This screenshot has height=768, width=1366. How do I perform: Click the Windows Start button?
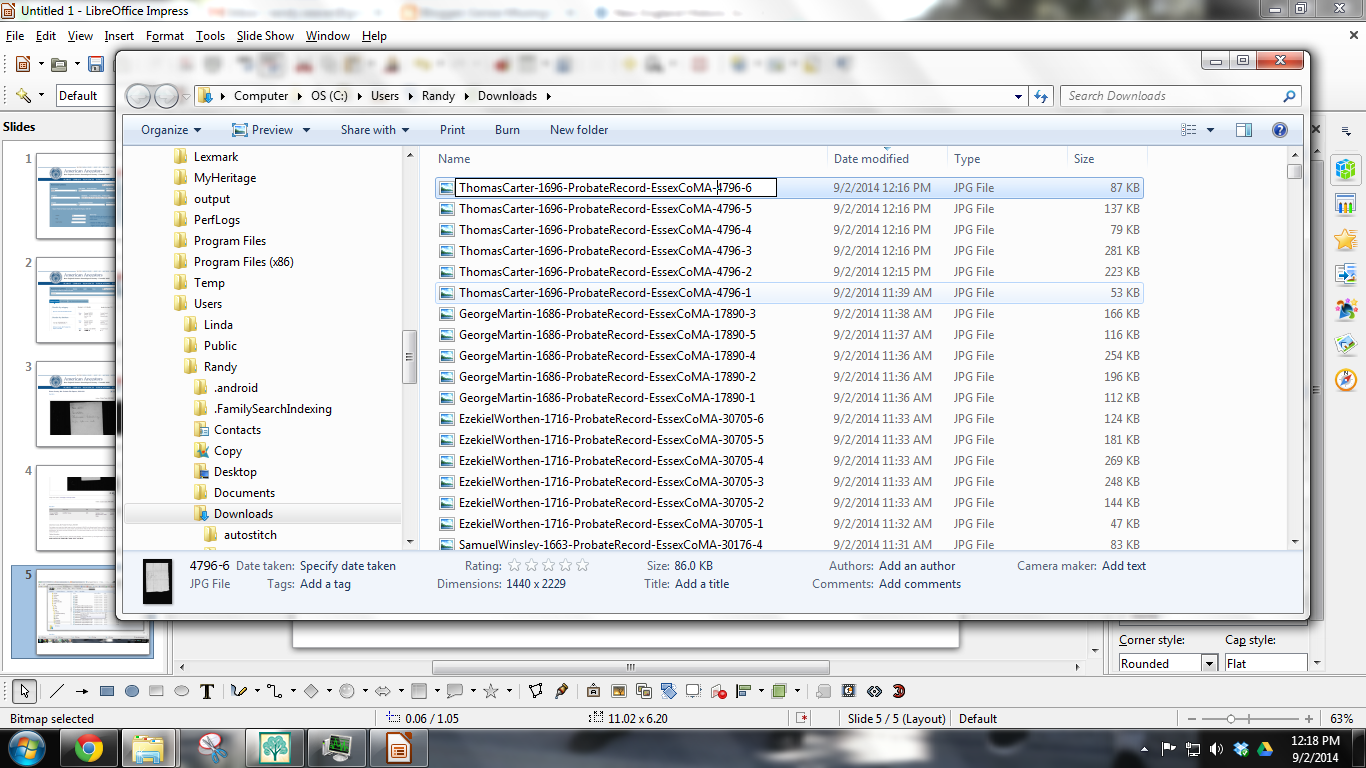click(26, 748)
